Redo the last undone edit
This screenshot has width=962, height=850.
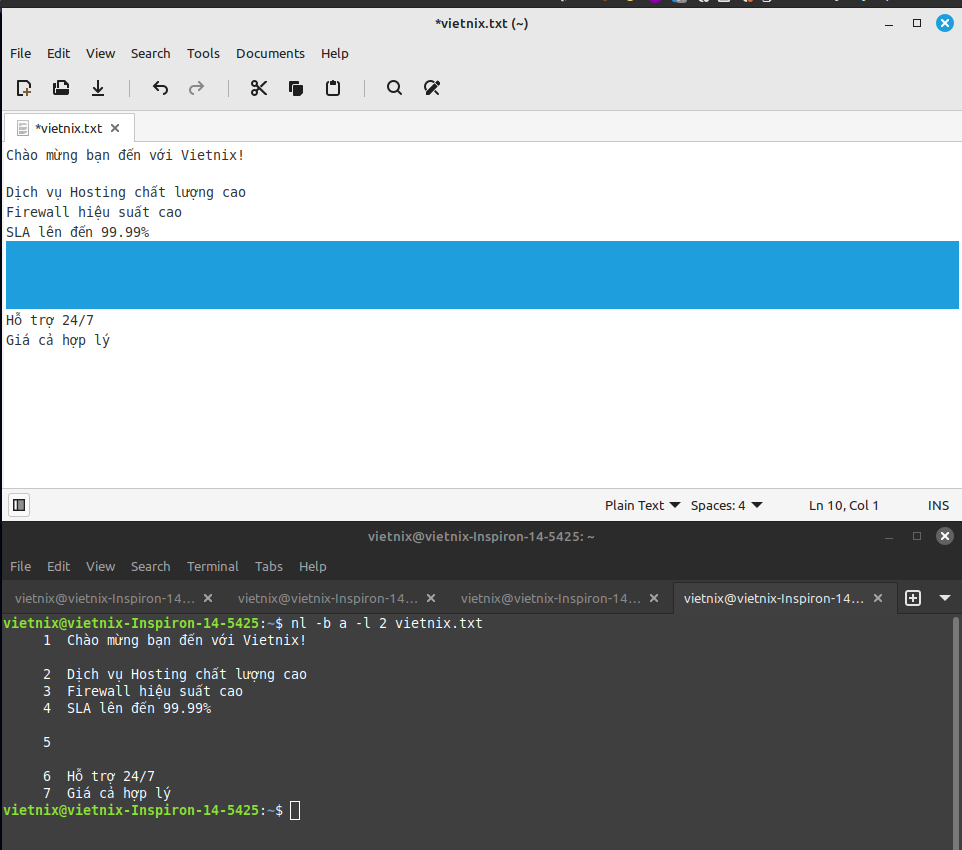click(196, 88)
